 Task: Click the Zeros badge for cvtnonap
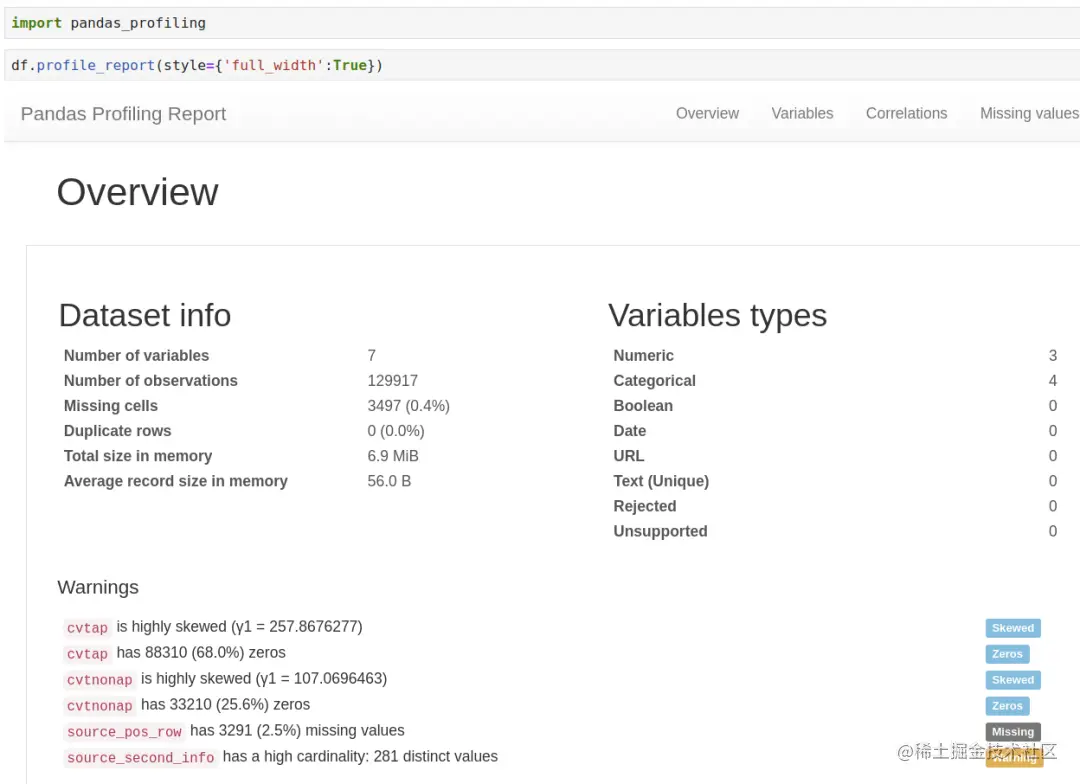pyautogui.click(x=1007, y=706)
